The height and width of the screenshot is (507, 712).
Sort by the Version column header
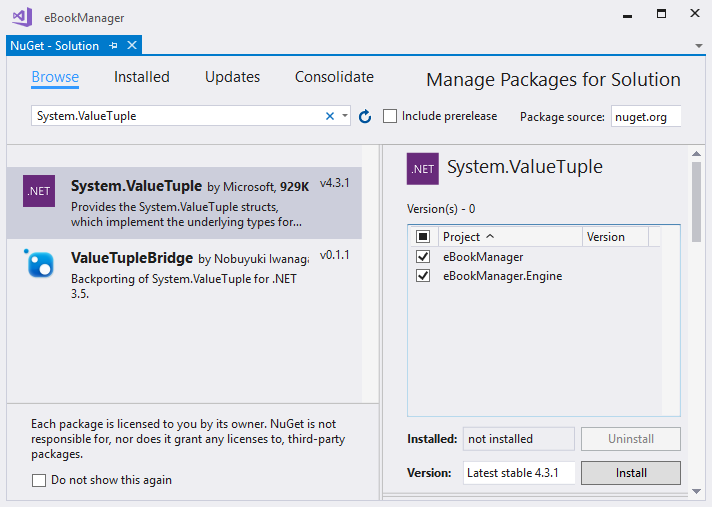click(615, 236)
